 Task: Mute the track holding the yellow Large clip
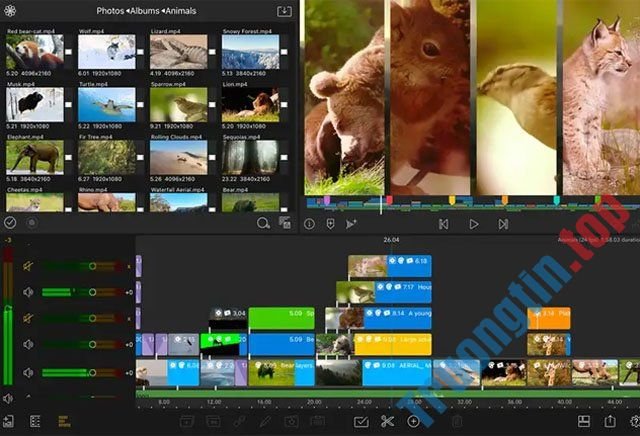point(28,345)
